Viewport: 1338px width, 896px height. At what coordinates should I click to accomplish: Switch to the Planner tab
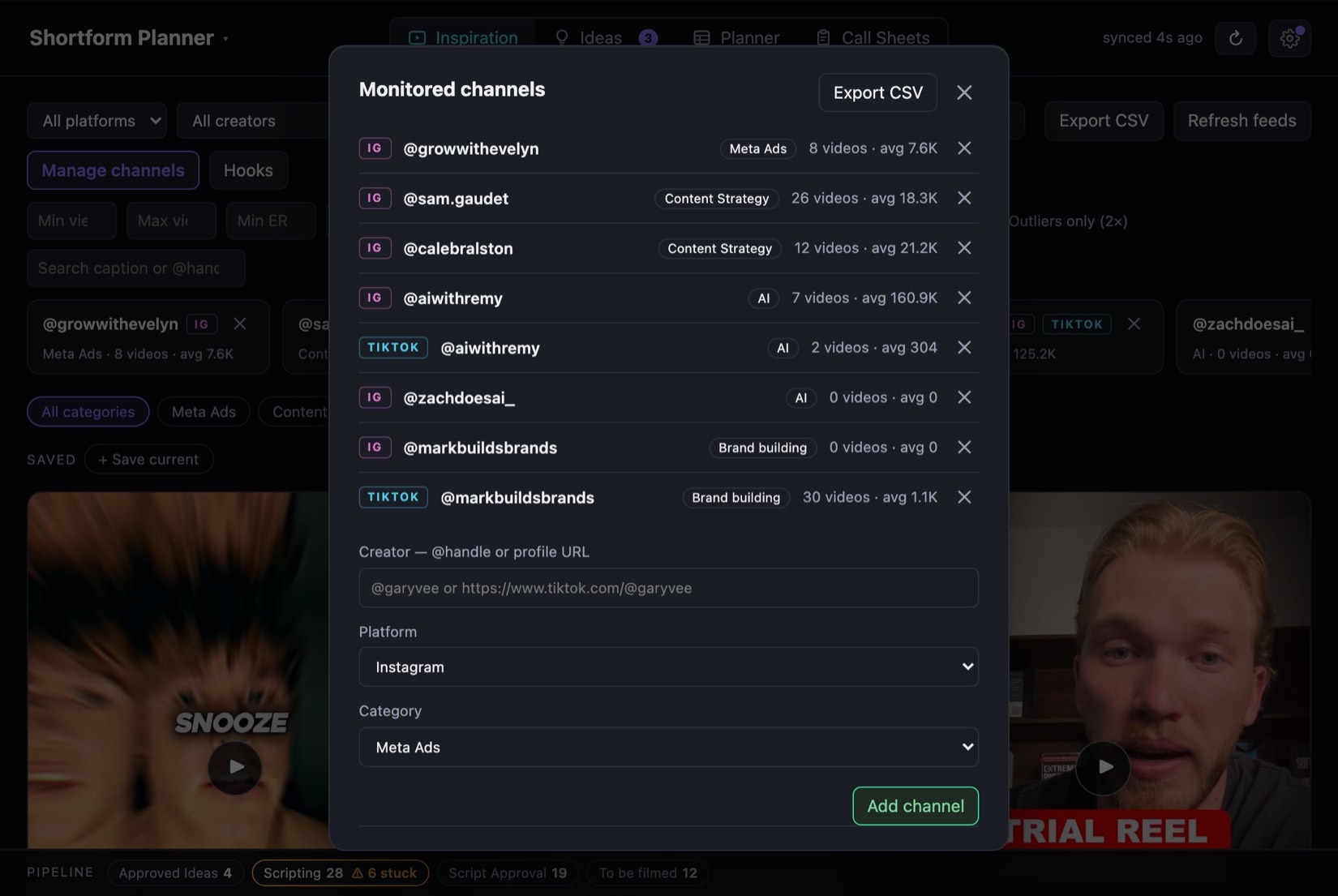click(x=736, y=38)
